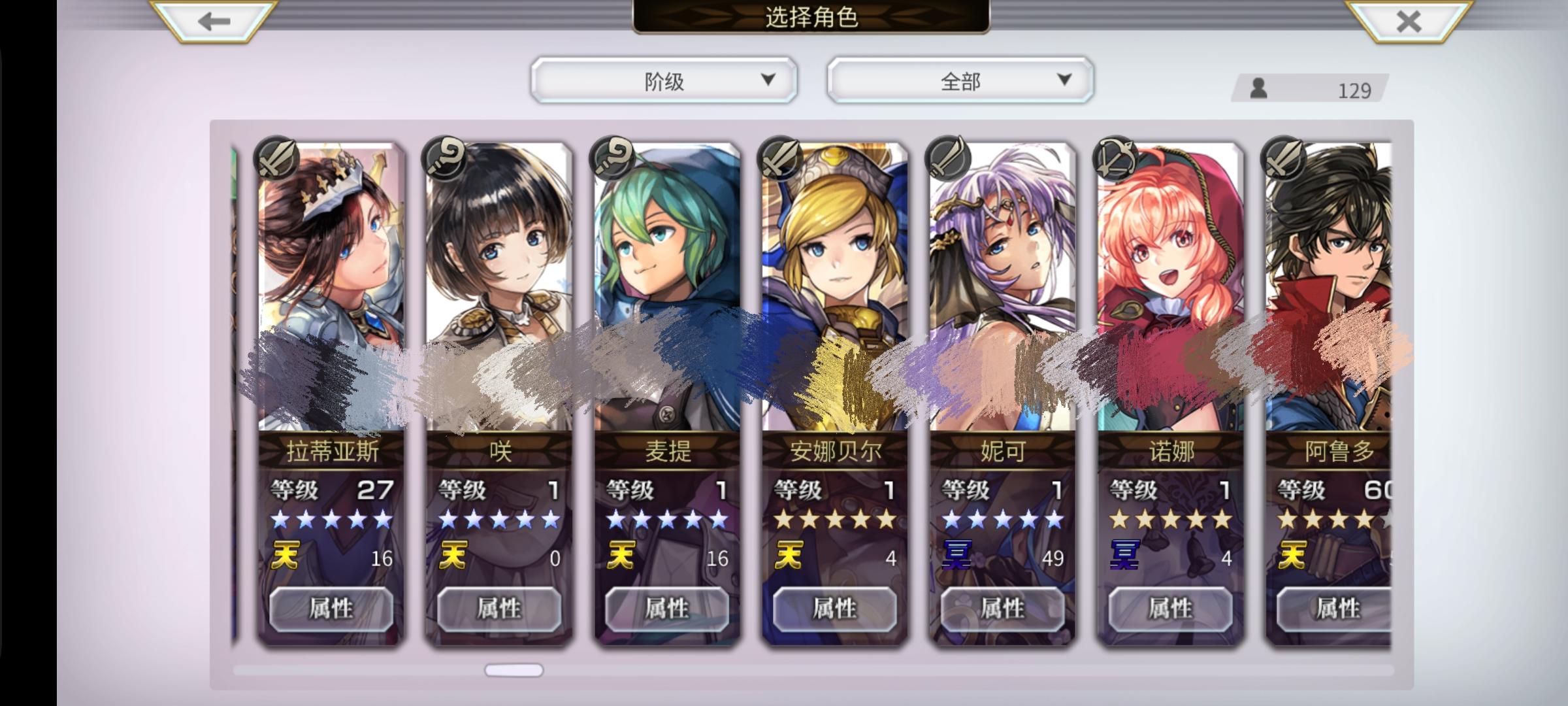Open 属性 for 拉蒂亚斯
The height and width of the screenshot is (706, 1568).
pos(331,609)
